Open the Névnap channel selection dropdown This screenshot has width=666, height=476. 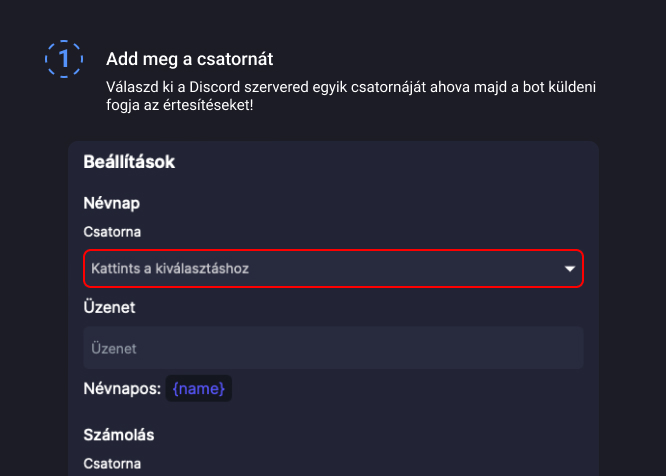[333, 269]
